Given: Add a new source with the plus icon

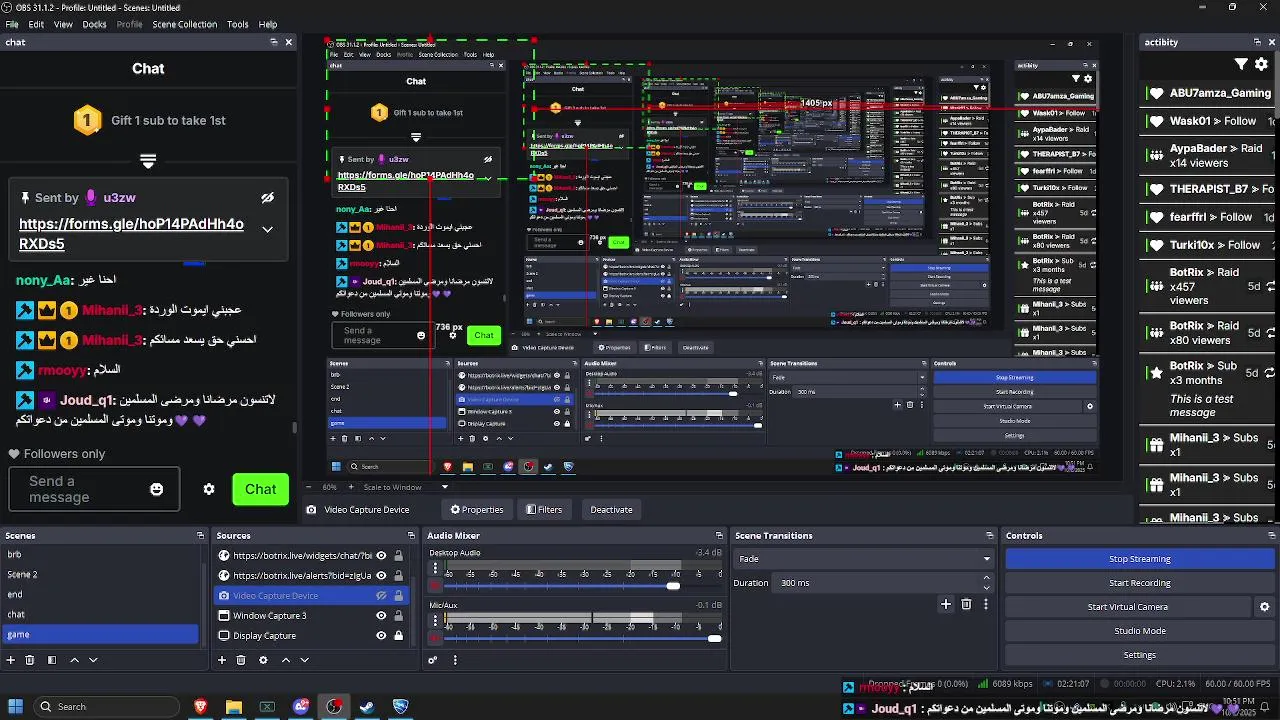Looking at the screenshot, I should [222, 660].
